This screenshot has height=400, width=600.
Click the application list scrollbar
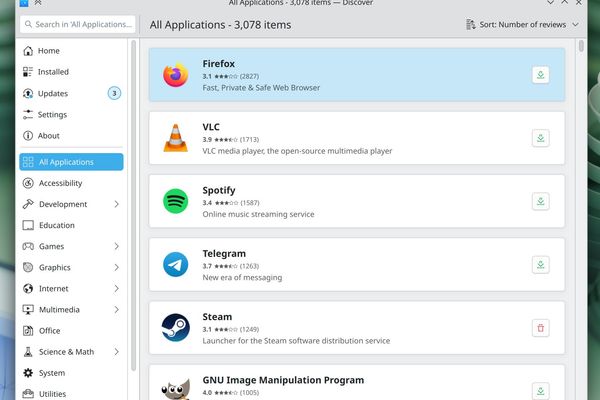click(581, 46)
